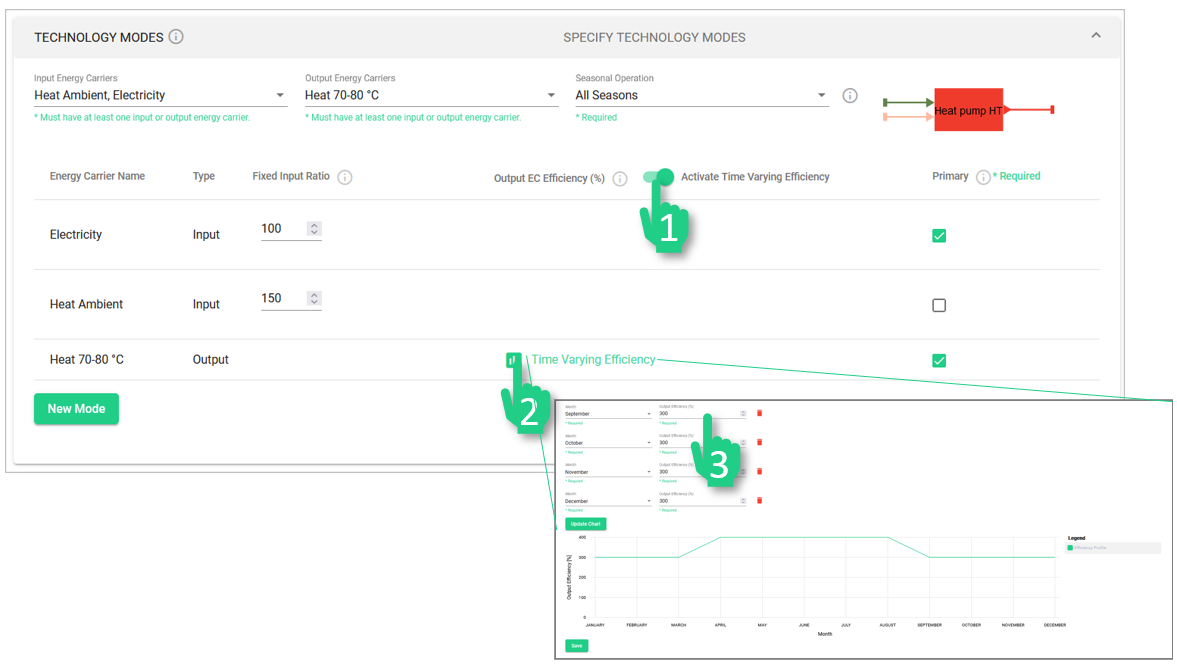Image resolution: width=1177 pixels, height=666 pixels.
Task: Collapse the Technology Modes panel
Action: coord(1095,36)
